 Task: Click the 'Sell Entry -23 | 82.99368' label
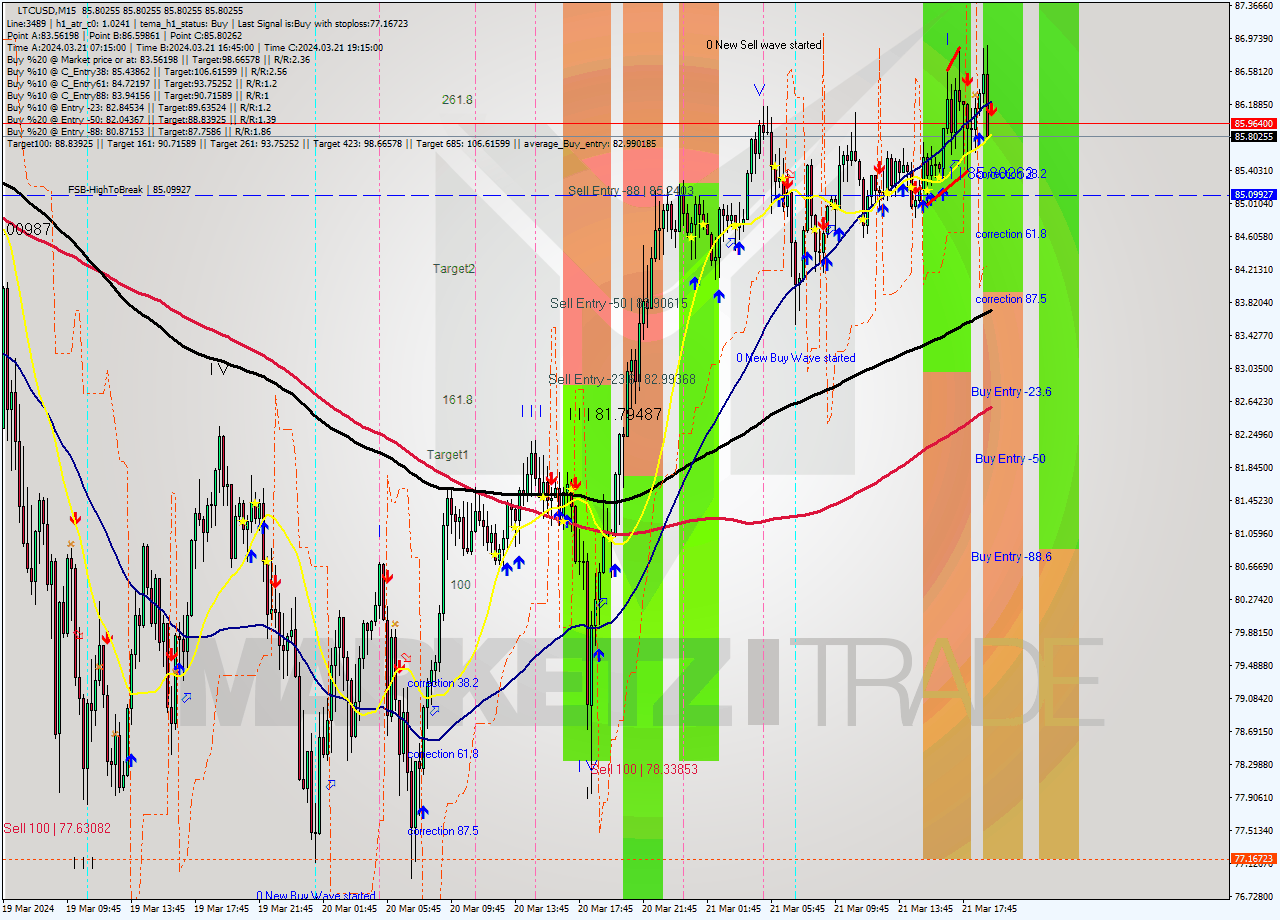(x=622, y=379)
